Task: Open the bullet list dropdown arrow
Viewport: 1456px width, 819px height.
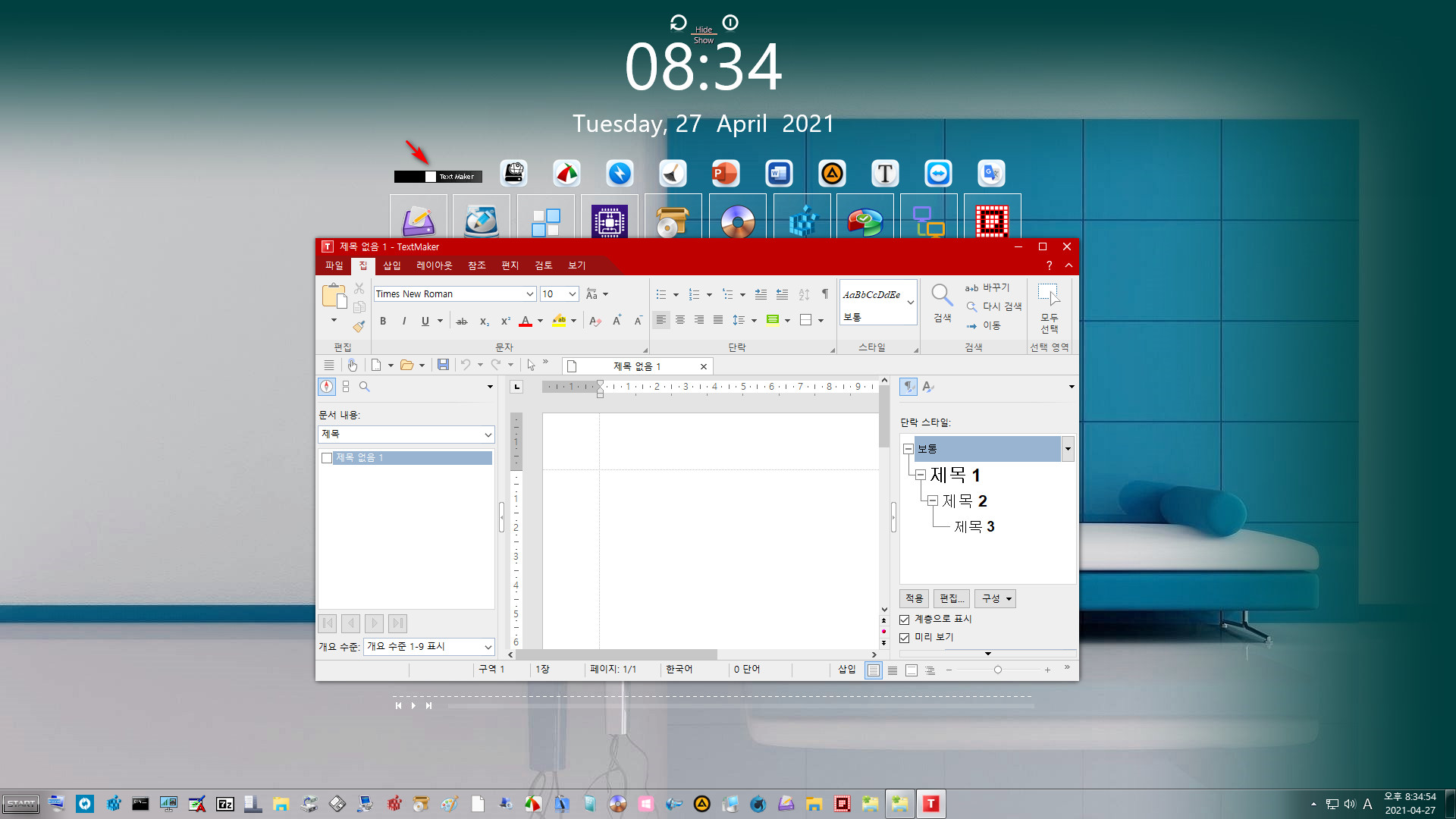Action: point(676,295)
